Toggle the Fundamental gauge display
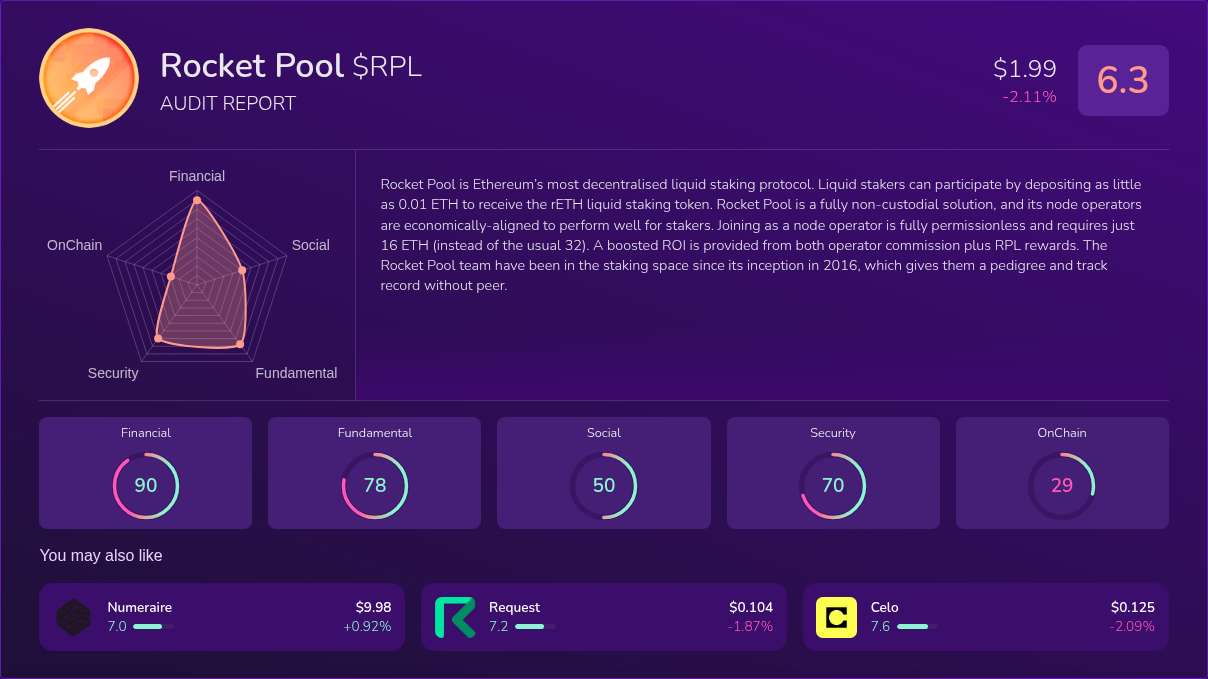Viewport: 1208px width, 679px height. pyautogui.click(x=375, y=485)
